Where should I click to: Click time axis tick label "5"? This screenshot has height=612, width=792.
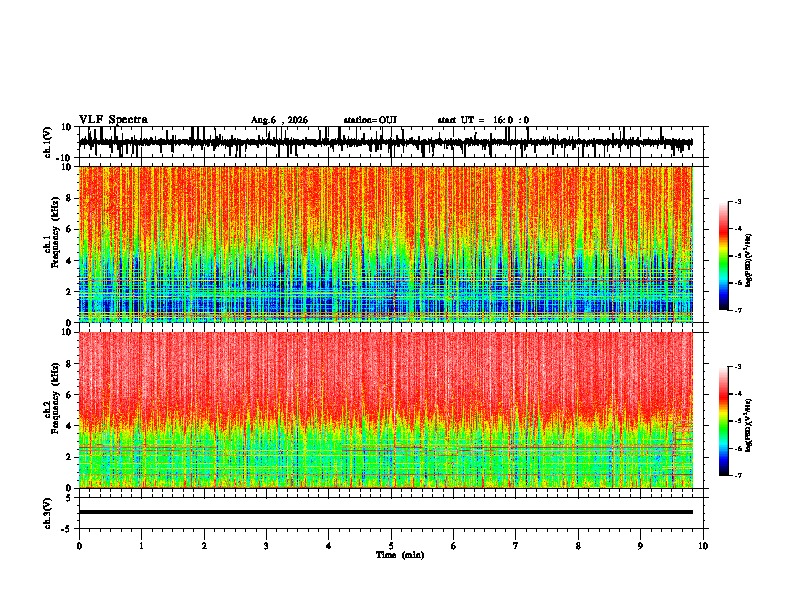tap(391, 546)
